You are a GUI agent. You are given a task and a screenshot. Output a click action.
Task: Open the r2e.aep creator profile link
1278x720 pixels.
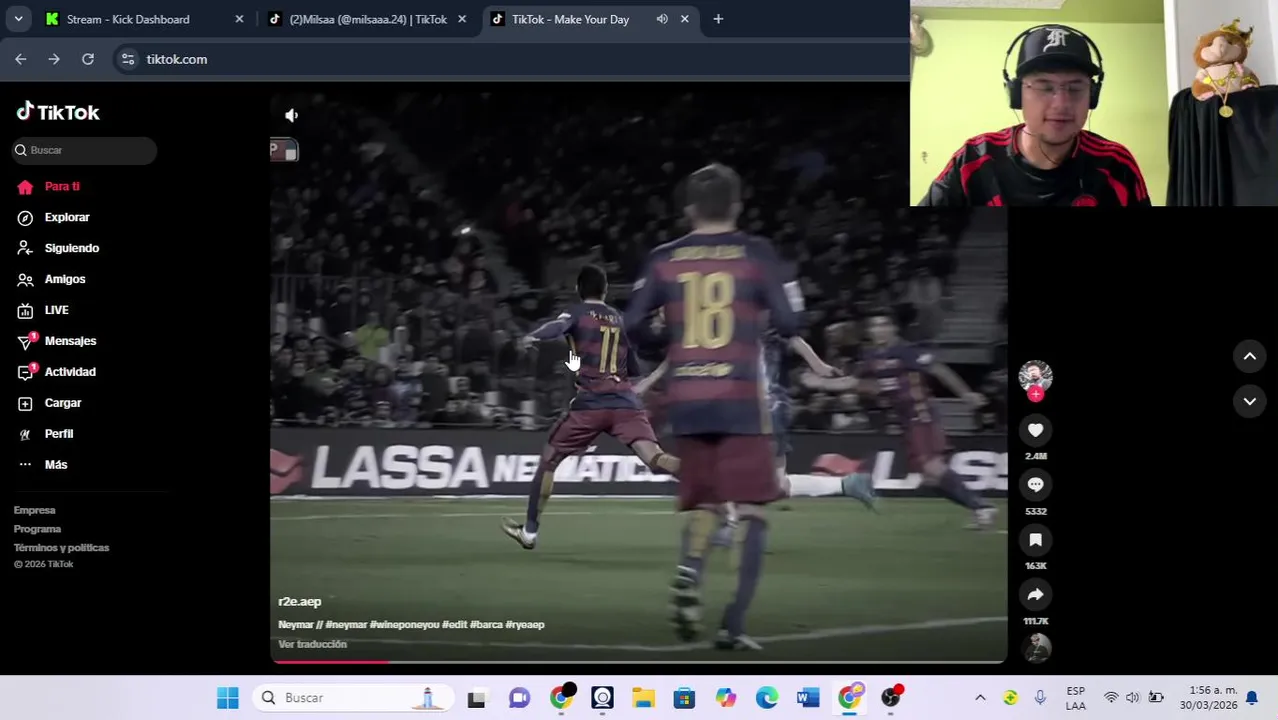(x=299, y=601)
